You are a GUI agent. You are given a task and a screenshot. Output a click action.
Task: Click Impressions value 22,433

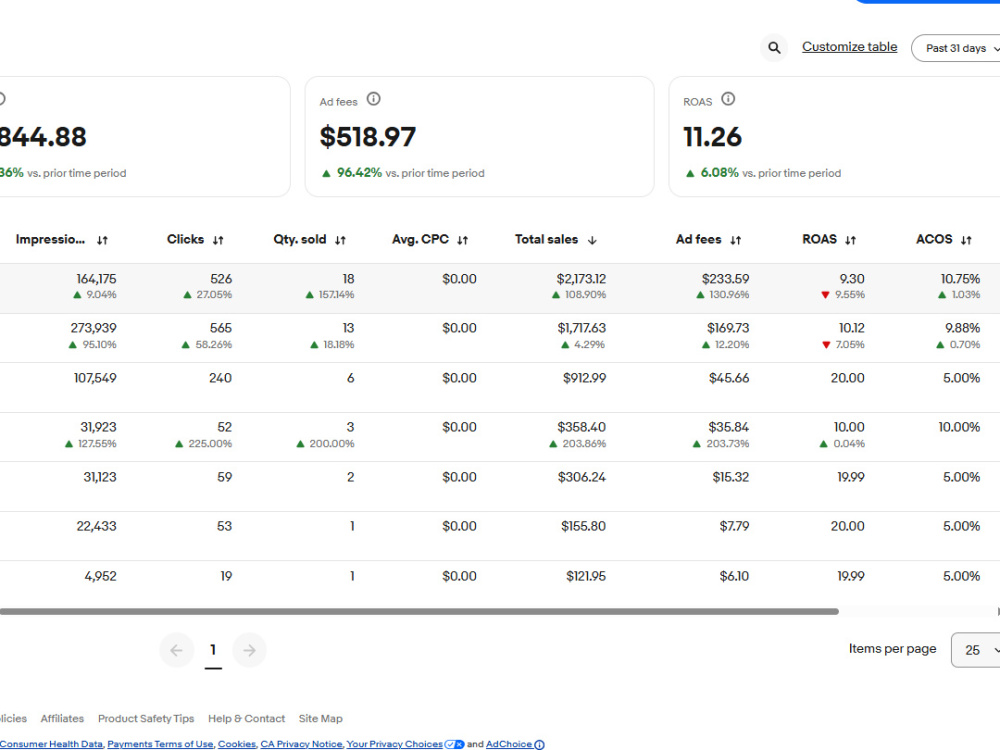[x=97, y=526]
